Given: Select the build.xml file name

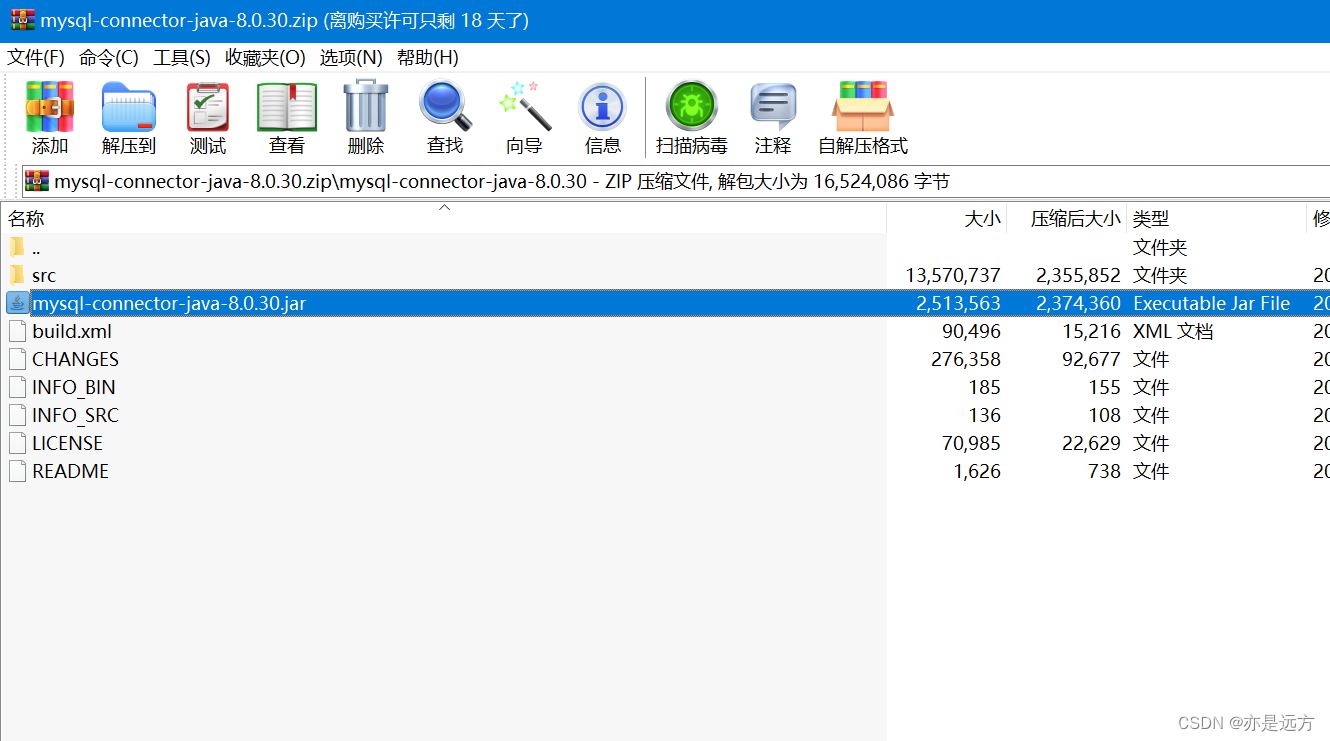Looking at the screenshot, I should click(x=72, y=331).
